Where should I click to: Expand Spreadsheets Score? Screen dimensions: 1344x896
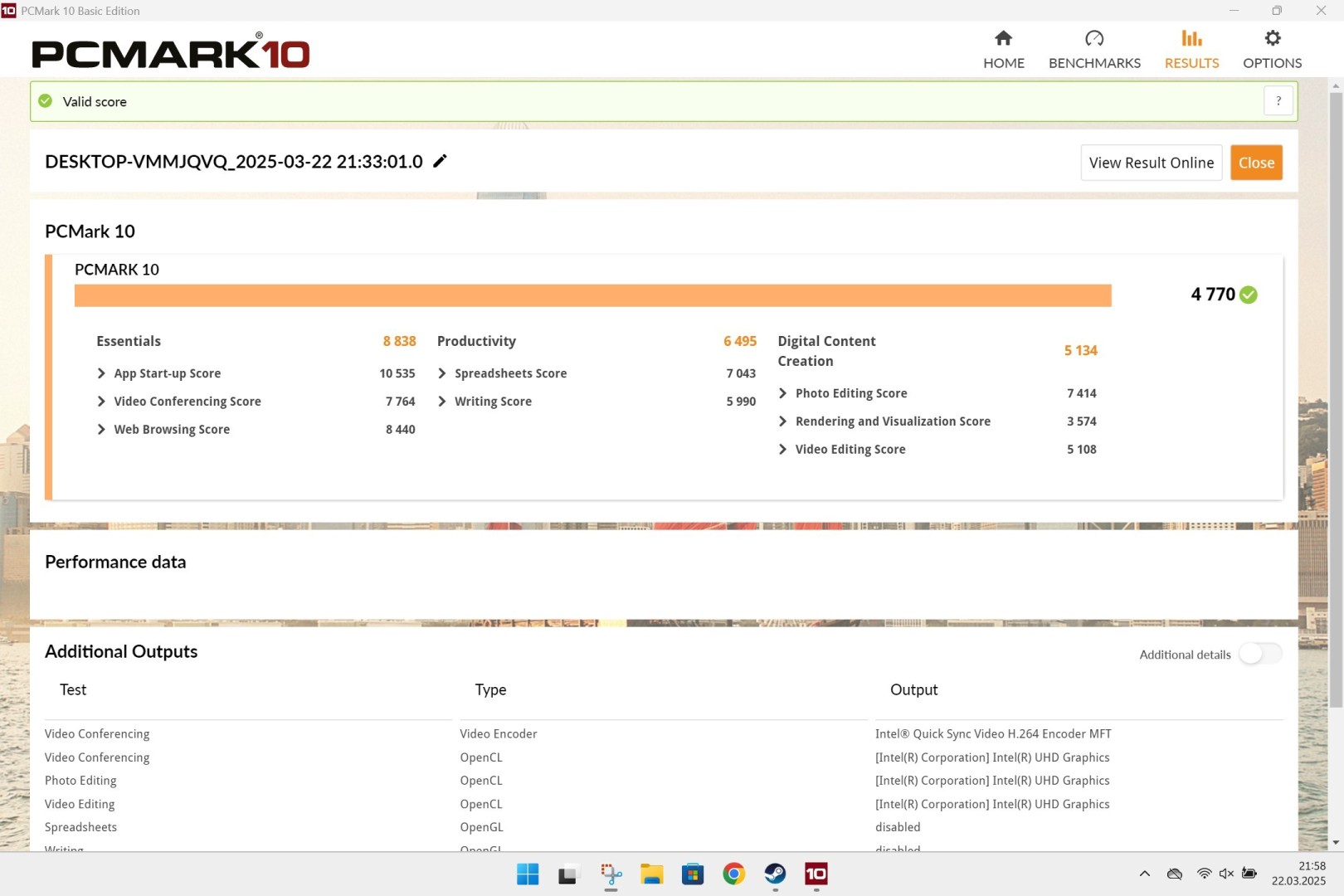coord(442,373)
